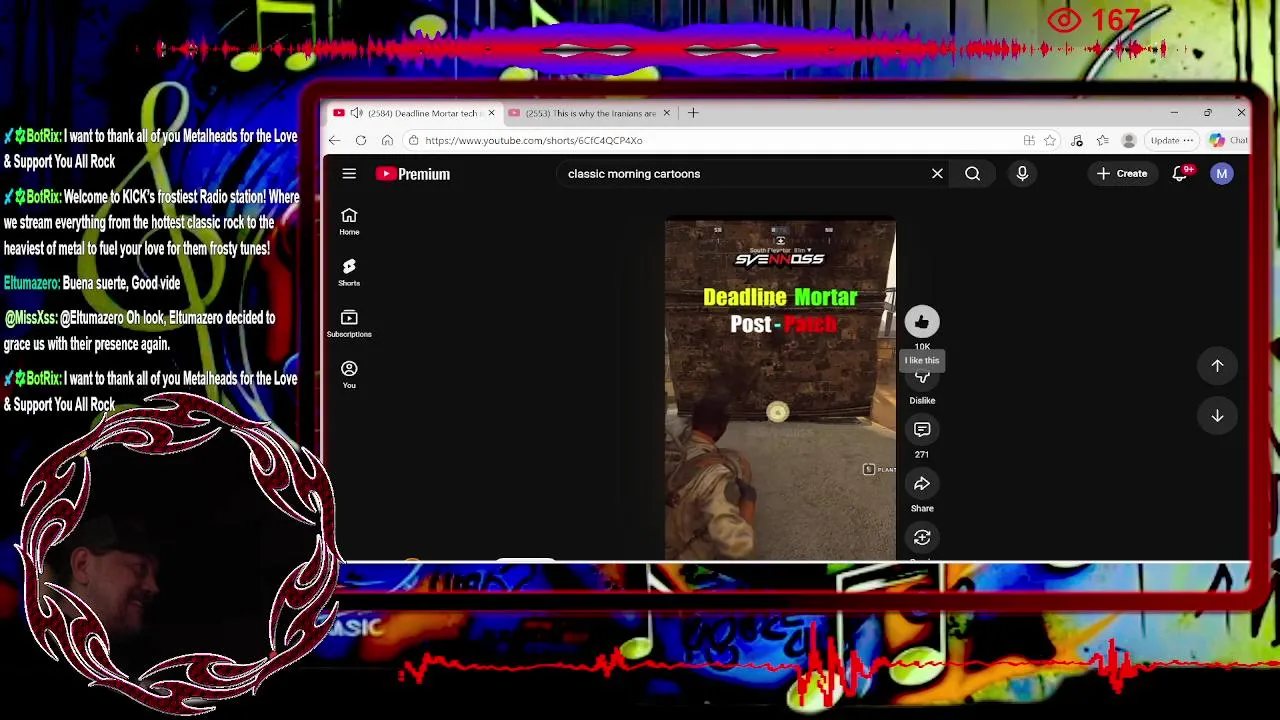1280x720 pixels.
Task: Open the You section in sidebar
Action: (x=349, y=375)
